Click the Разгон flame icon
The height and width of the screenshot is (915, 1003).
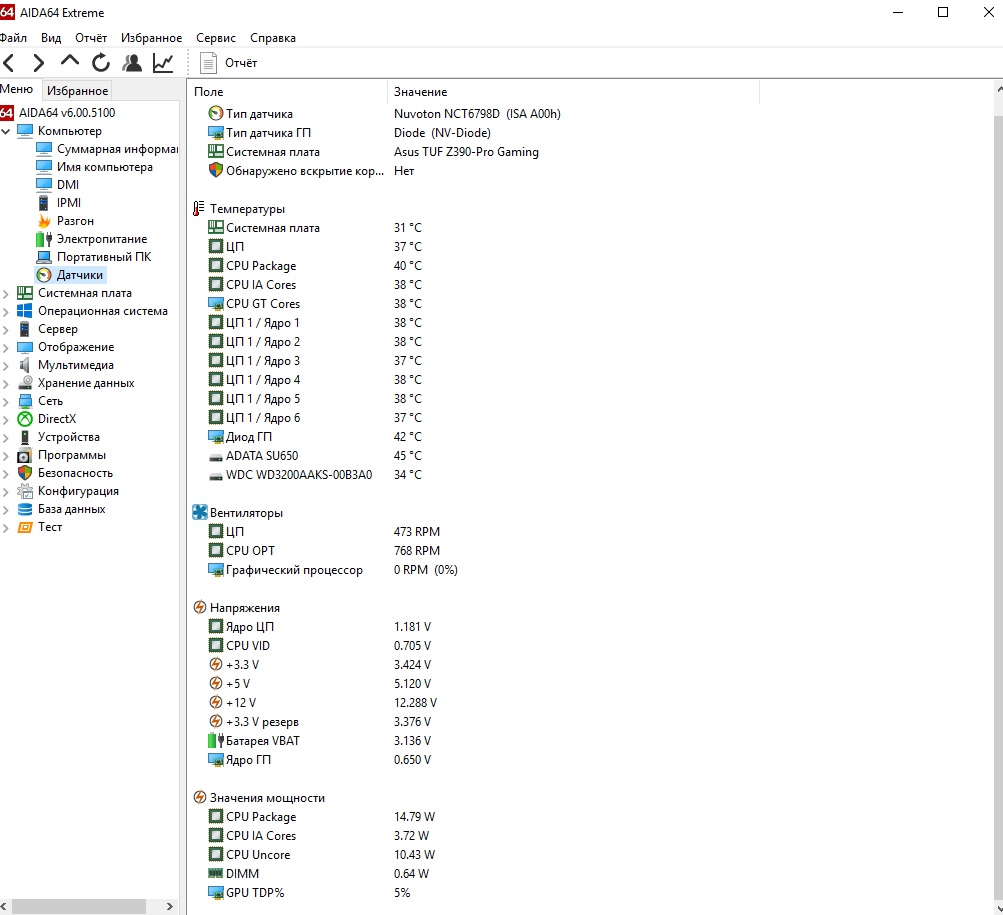[x=44, y=221]
